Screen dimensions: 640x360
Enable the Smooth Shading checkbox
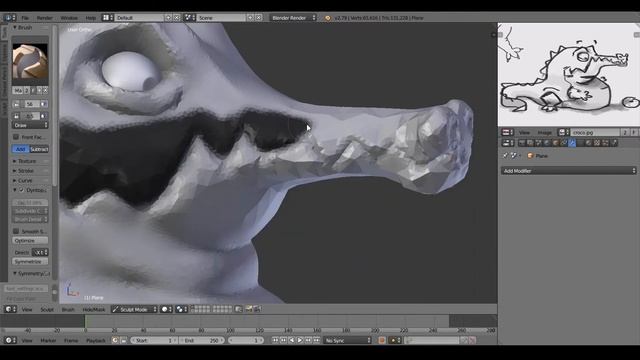coord(16,231)
